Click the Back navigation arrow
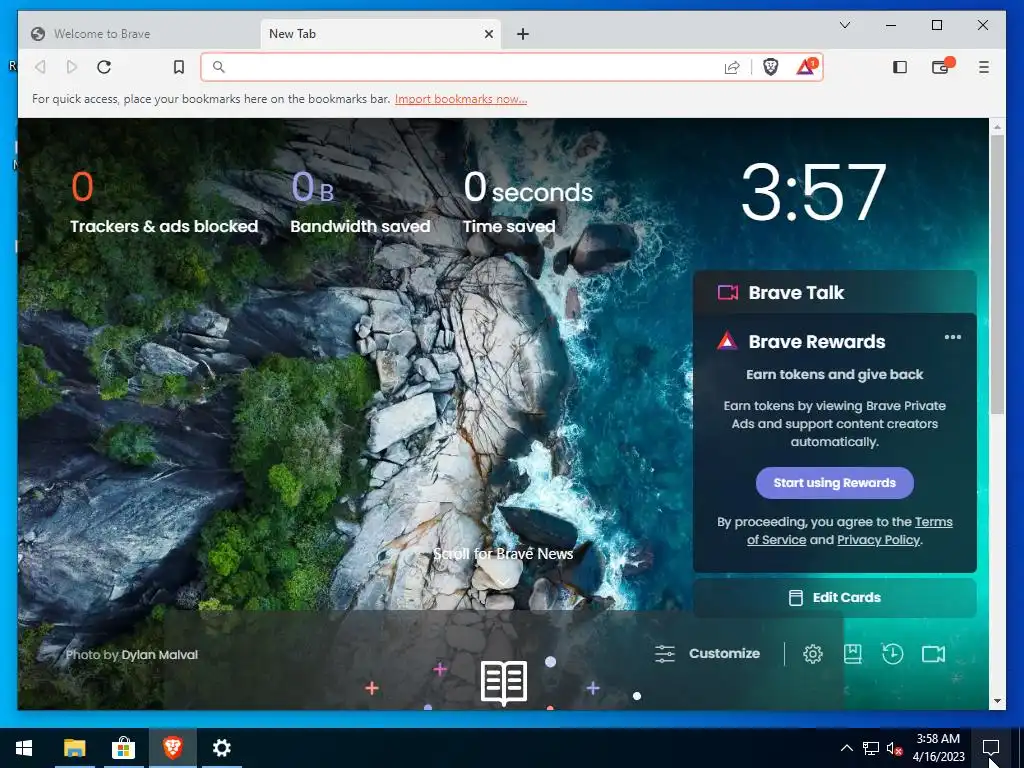 click(40, 67)
